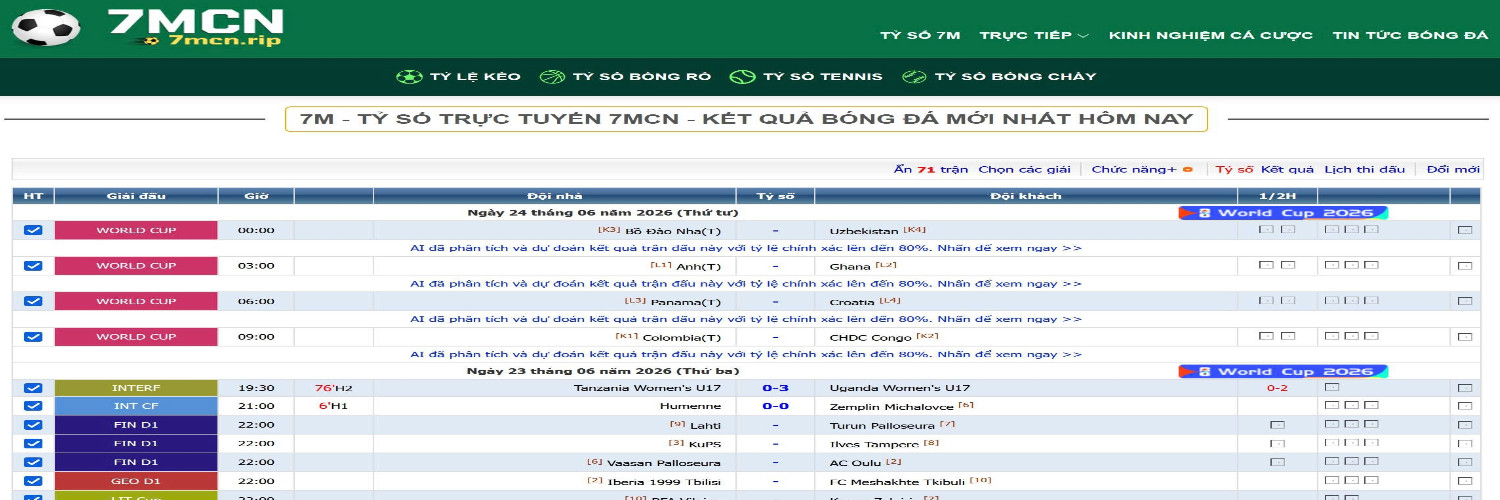The height and width of the screenshot is (500, 1500).
Task: Click the 76' H2 match time
Action: coord(333,388)
